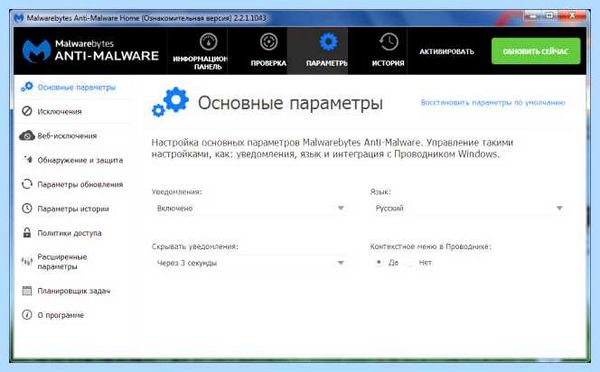Click the Уведомления: field label

(176, 191)
